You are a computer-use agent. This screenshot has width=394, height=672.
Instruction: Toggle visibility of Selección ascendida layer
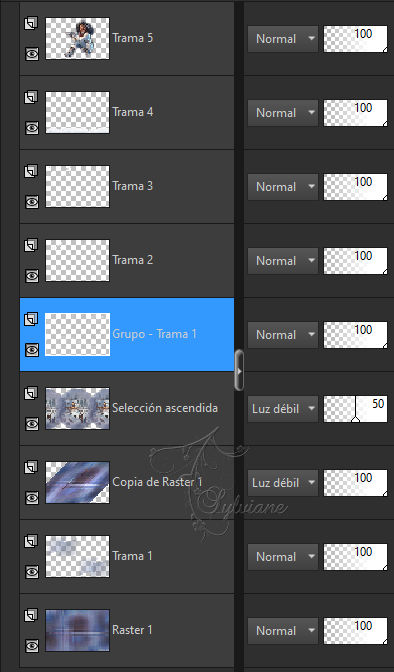(x=32, y=424)
